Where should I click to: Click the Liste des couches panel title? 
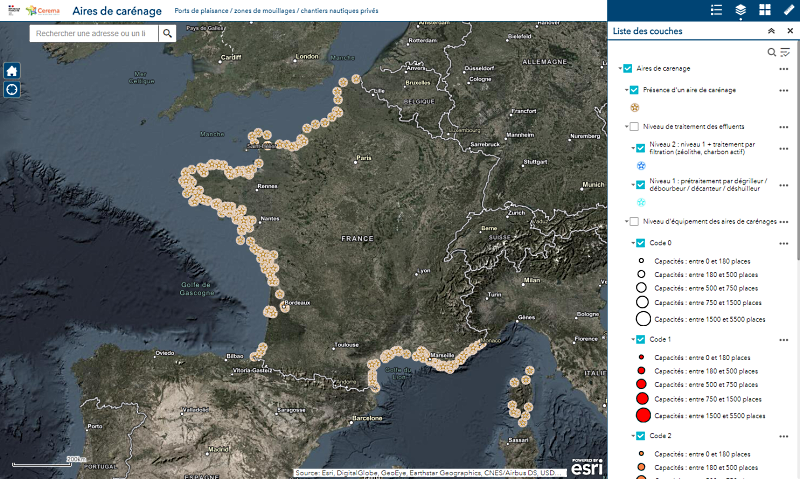647,31
